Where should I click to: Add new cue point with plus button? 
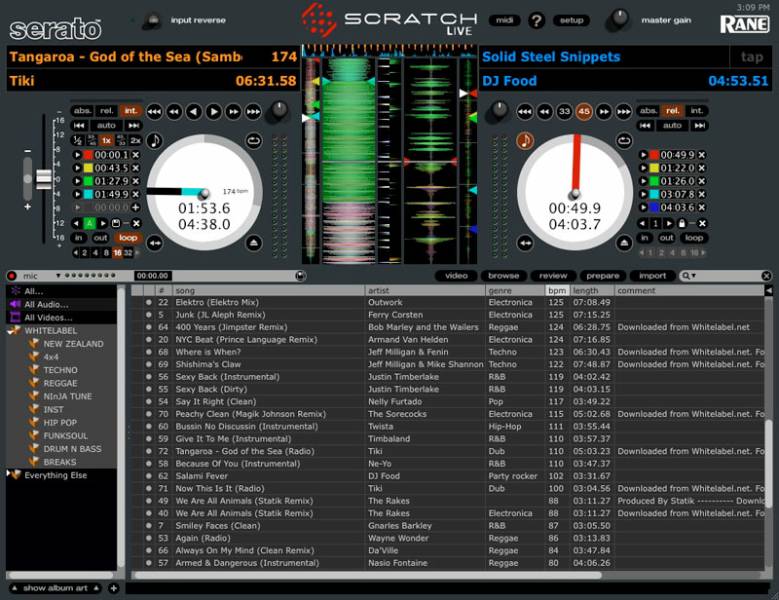coord(135,207)
